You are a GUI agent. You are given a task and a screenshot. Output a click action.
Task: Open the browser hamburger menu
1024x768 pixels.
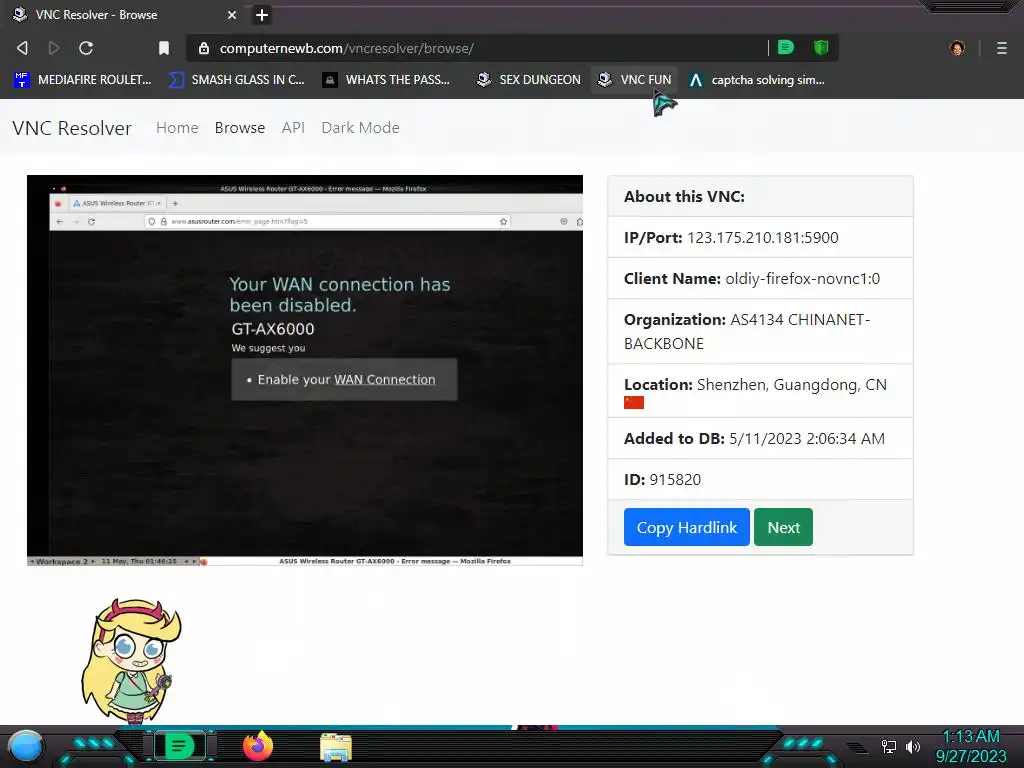pos(1002,48)
